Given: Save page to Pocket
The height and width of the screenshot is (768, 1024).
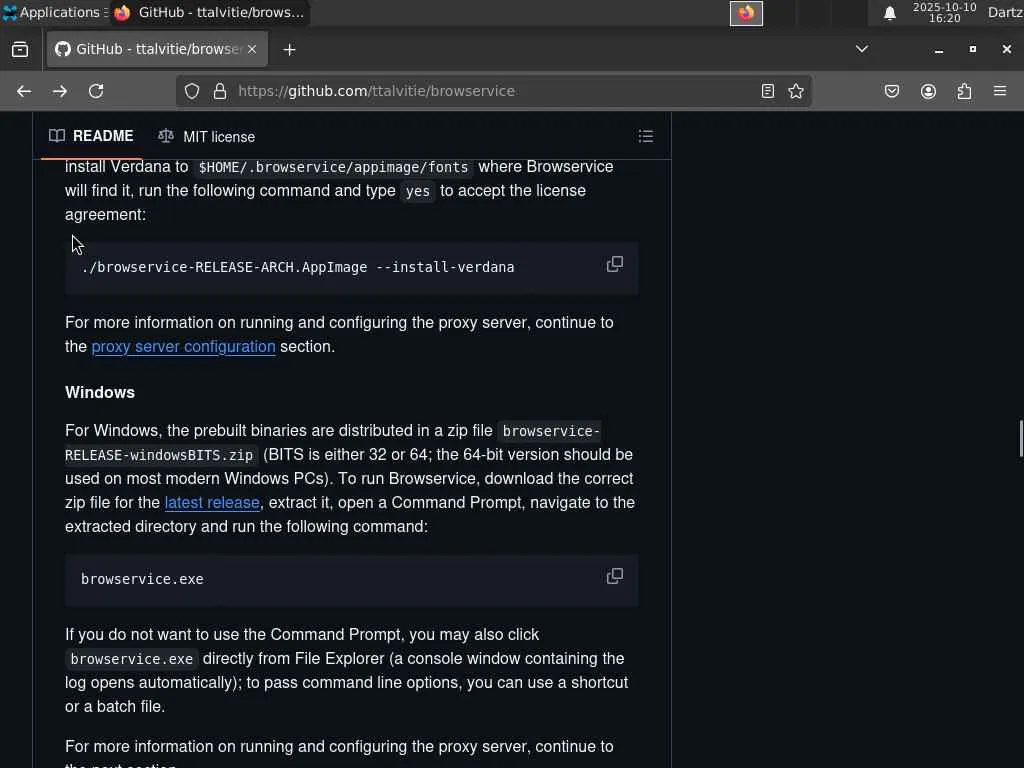Looking at the screenshot, I should [x=892, y=91].
